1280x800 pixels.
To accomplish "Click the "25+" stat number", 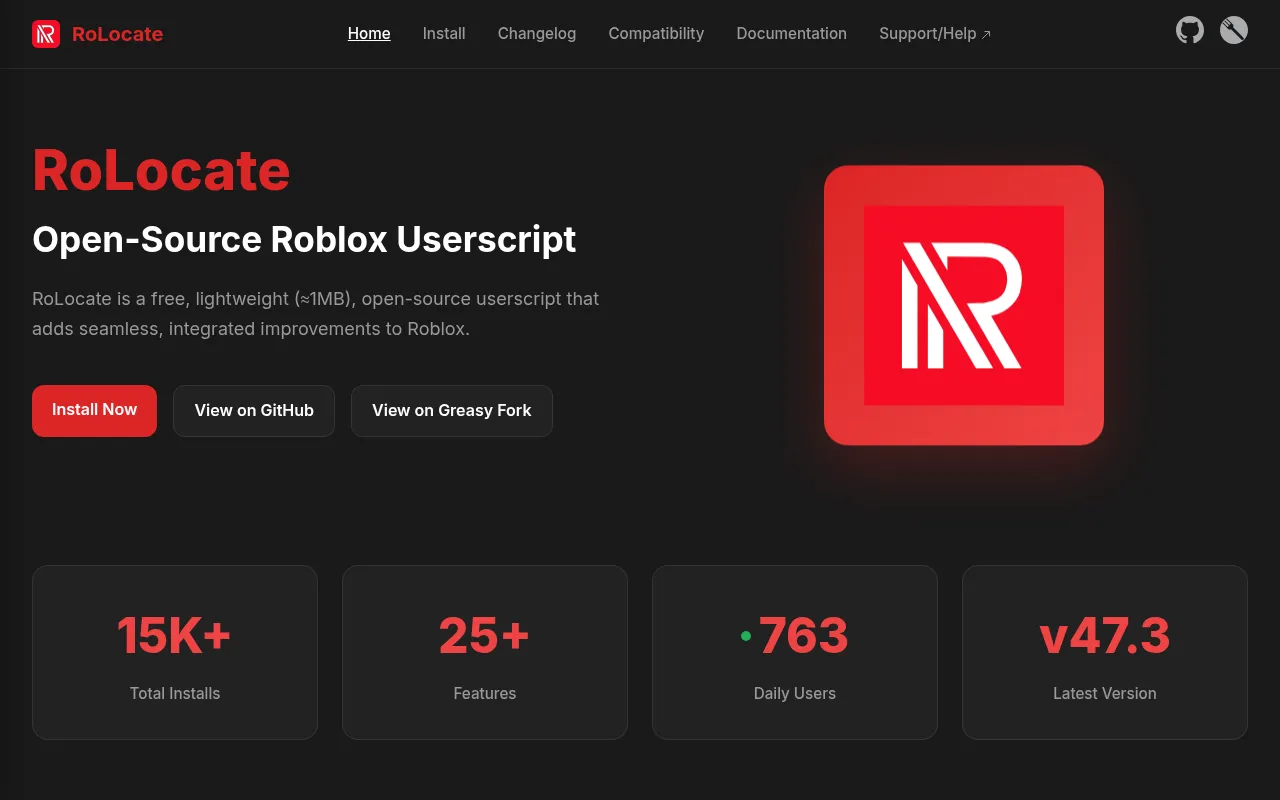I will pos(485,635).
